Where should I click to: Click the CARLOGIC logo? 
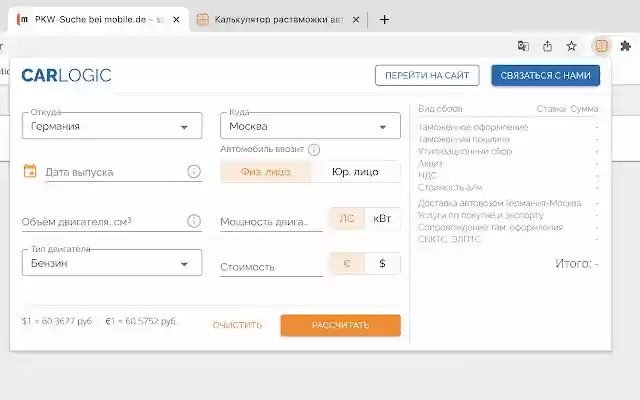pos(66,76)
